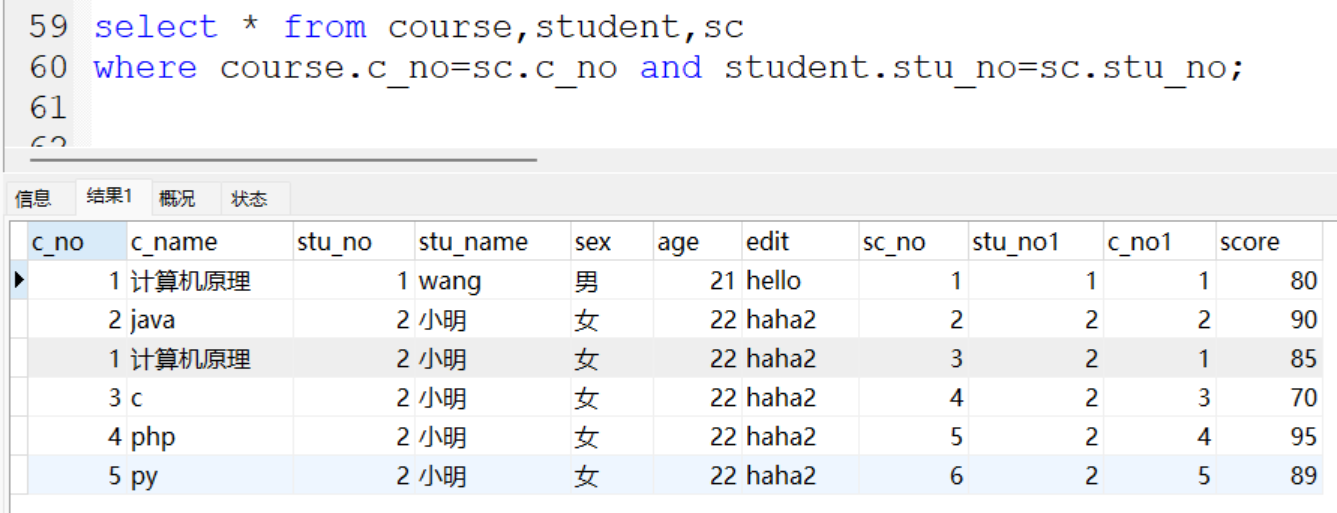1337x513 pixels.
Task: Switch to the 信息 tab
Action: 33,199
